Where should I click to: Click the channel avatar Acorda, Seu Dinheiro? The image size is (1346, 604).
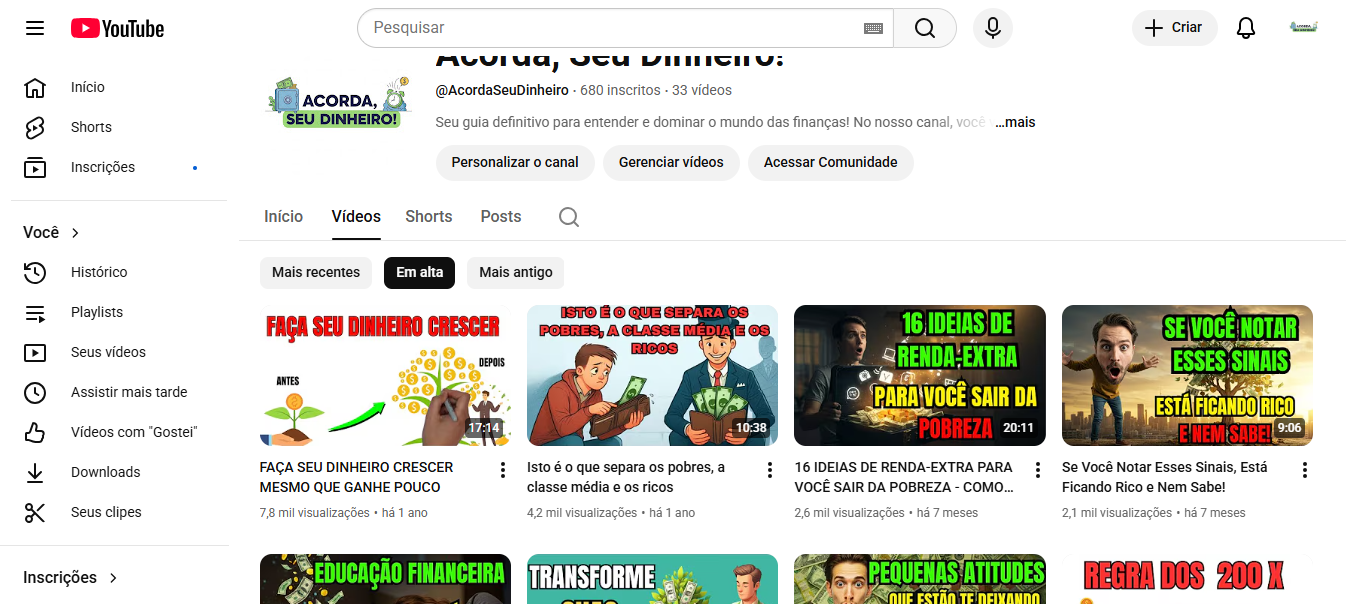point(339,102)
